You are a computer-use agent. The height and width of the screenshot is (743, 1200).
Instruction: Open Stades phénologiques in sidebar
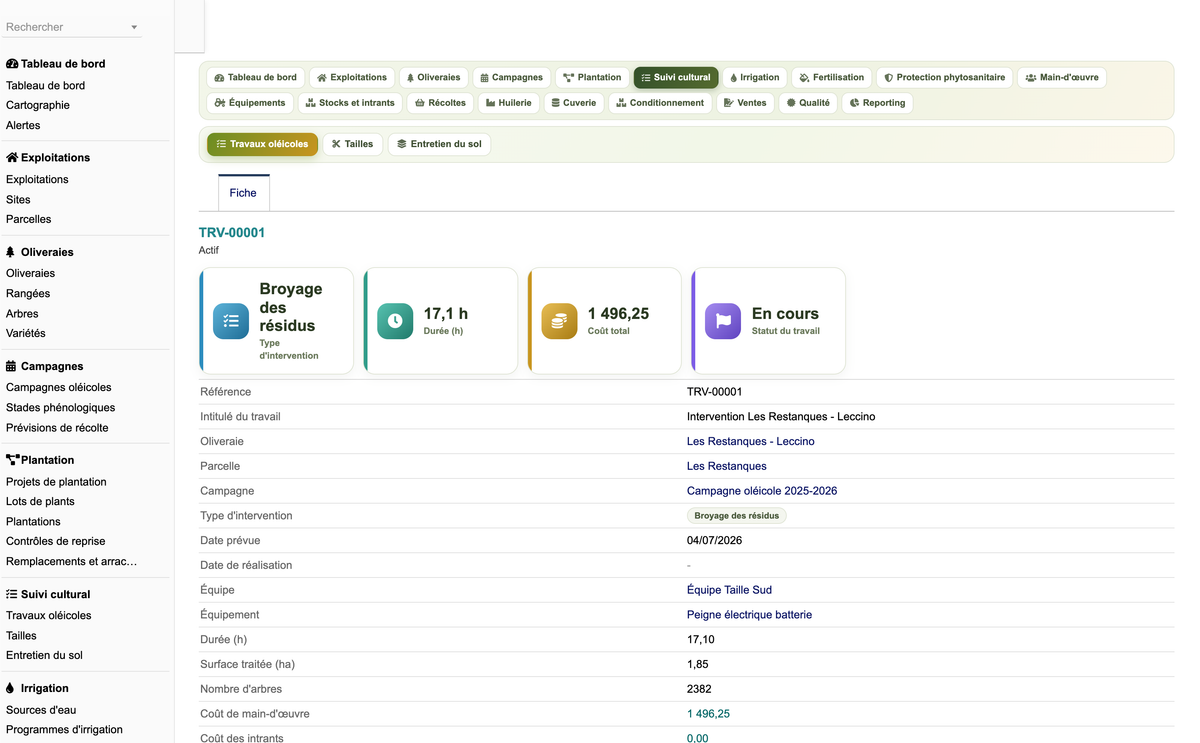(60, 407)
